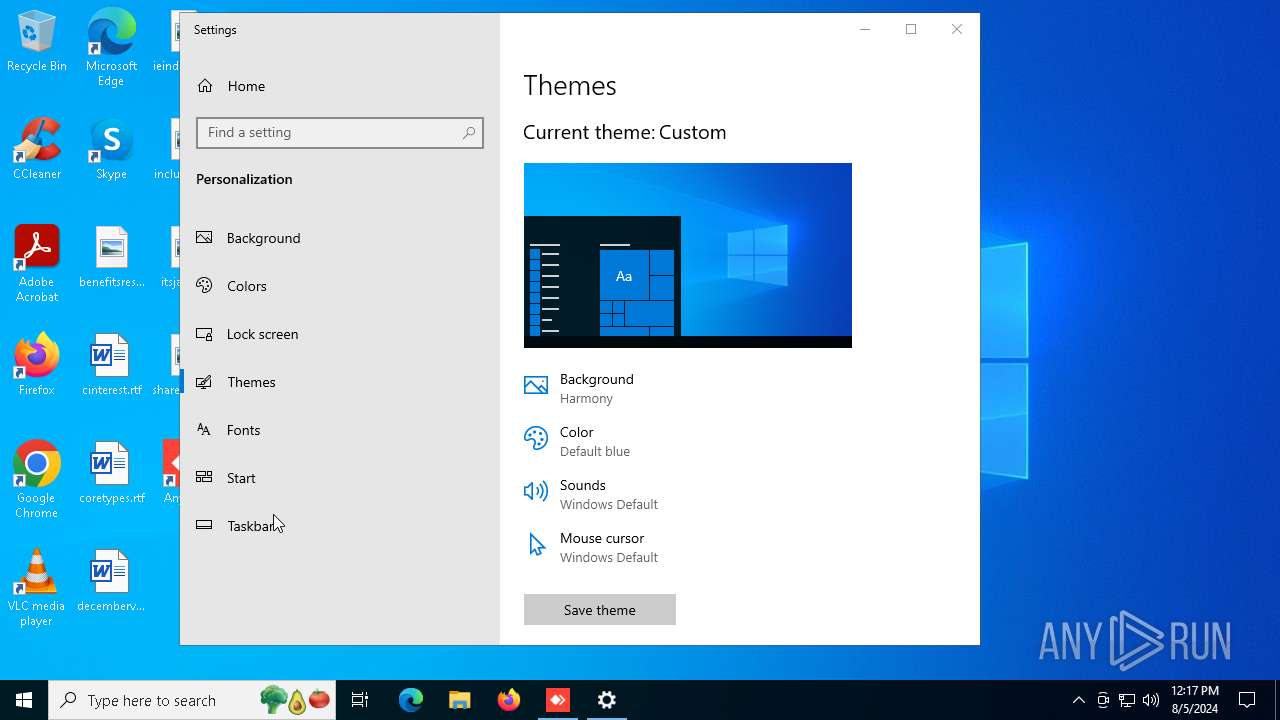Select the Google Chrome desktop shortcut
1280x720 pixels.
(x=37, y=480)
